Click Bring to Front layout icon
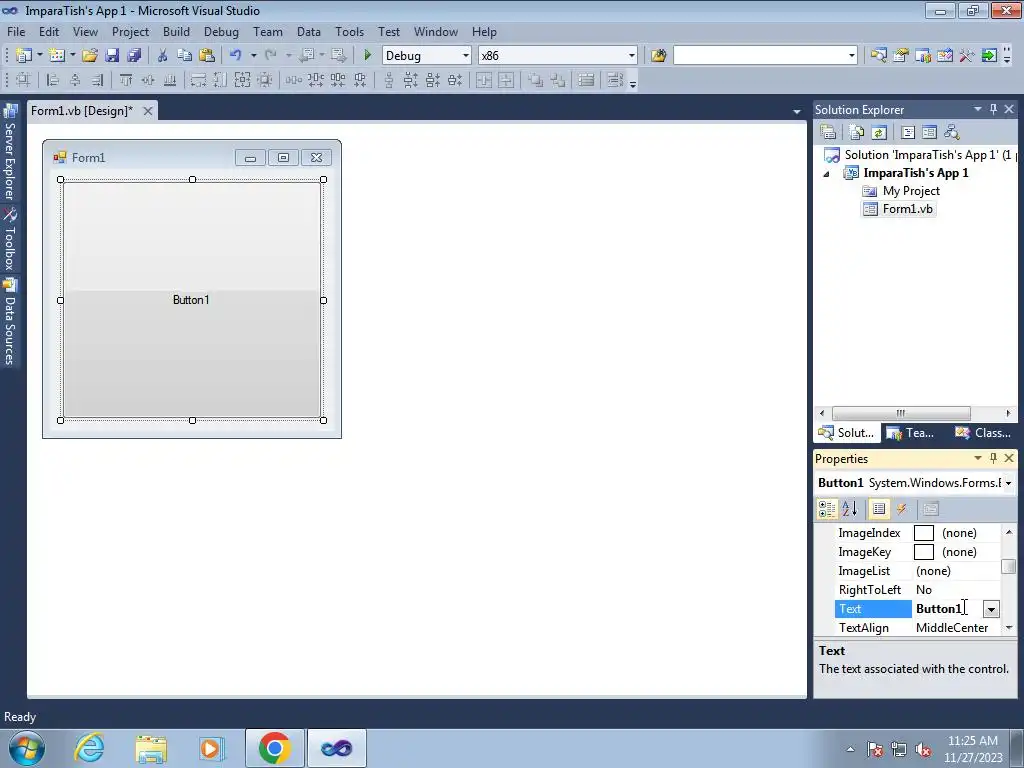The height and width of the screenshot is (768, 1024). tap(536, 80)
